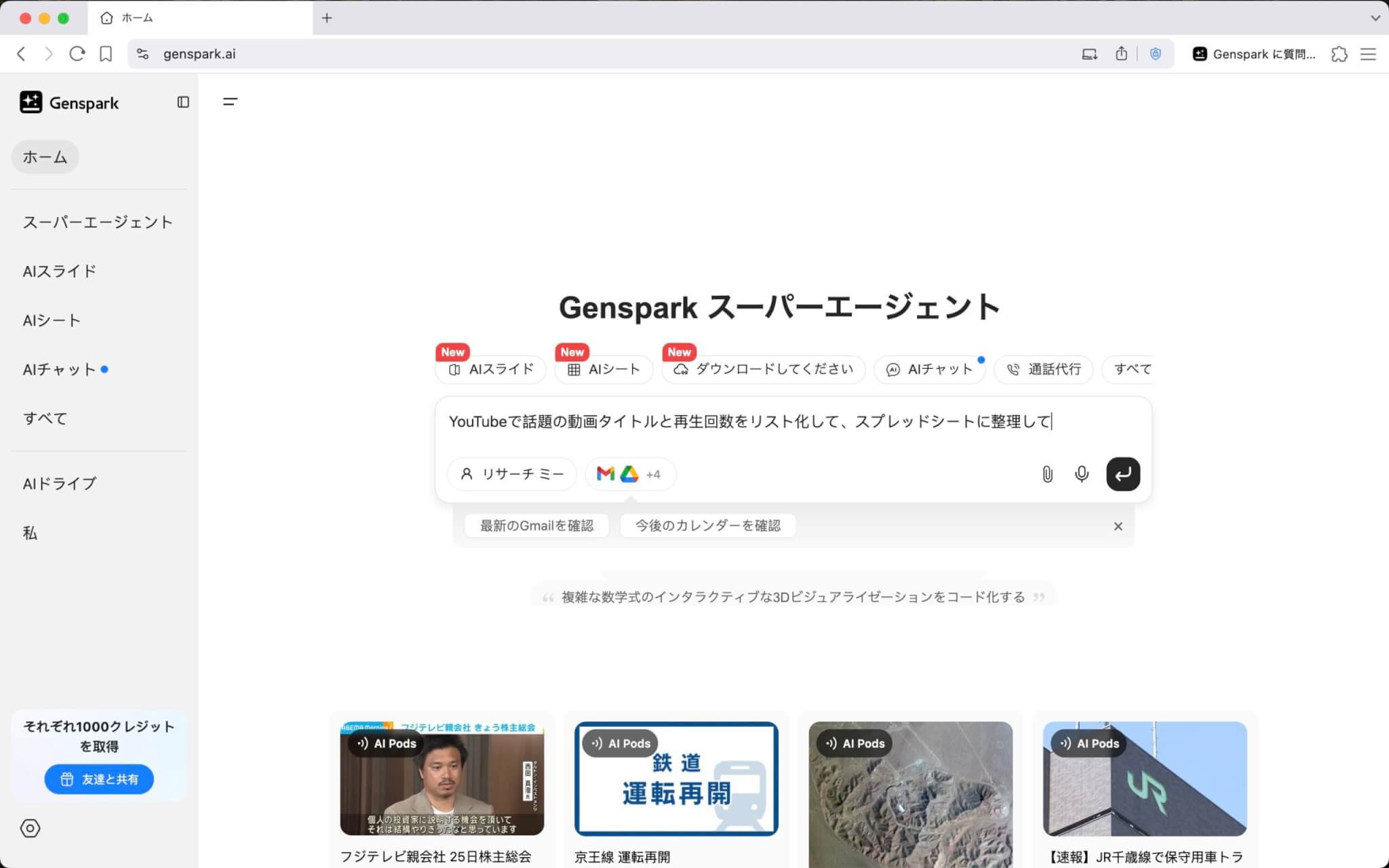
Task: Select the 通話代行 chip
Action: (1043, 370)
